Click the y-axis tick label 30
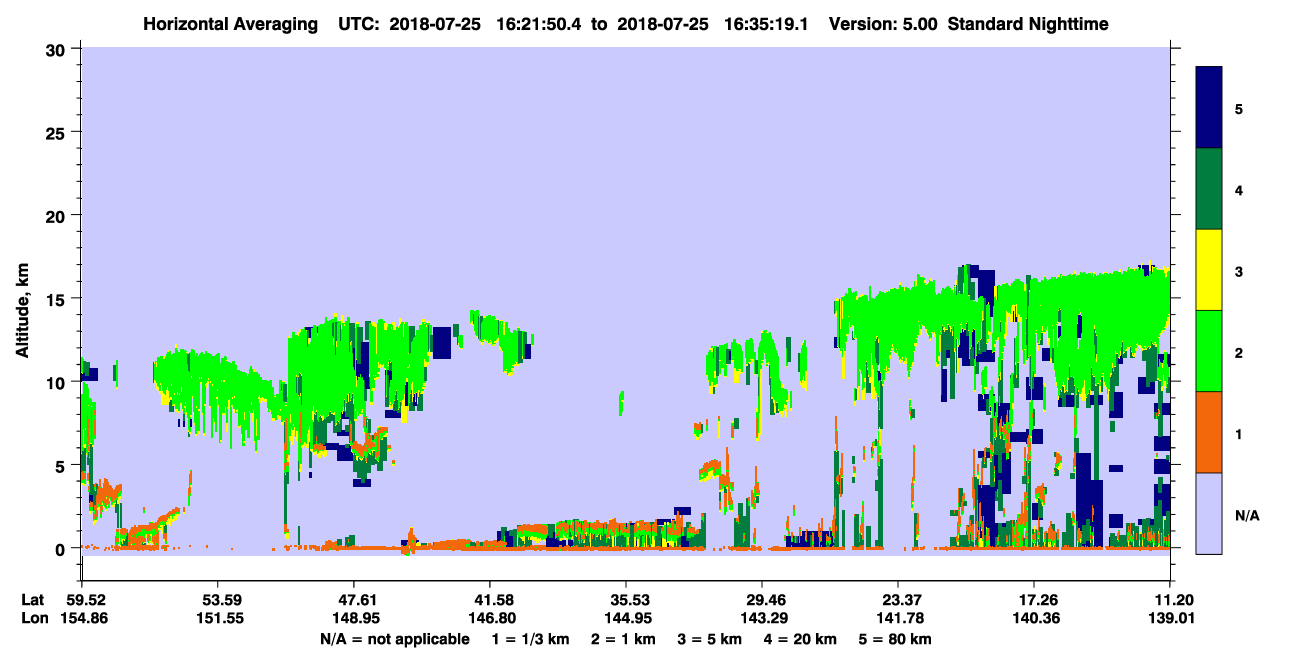Screen dimensions: 1300x667 [58, 49]
